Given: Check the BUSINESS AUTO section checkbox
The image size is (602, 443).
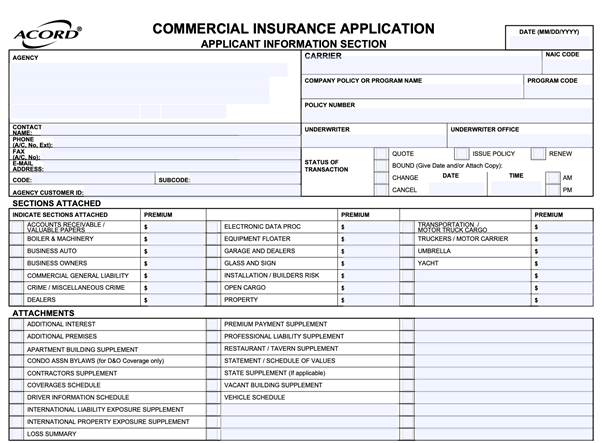Looking at the screenshot, I should click(16, 251).
